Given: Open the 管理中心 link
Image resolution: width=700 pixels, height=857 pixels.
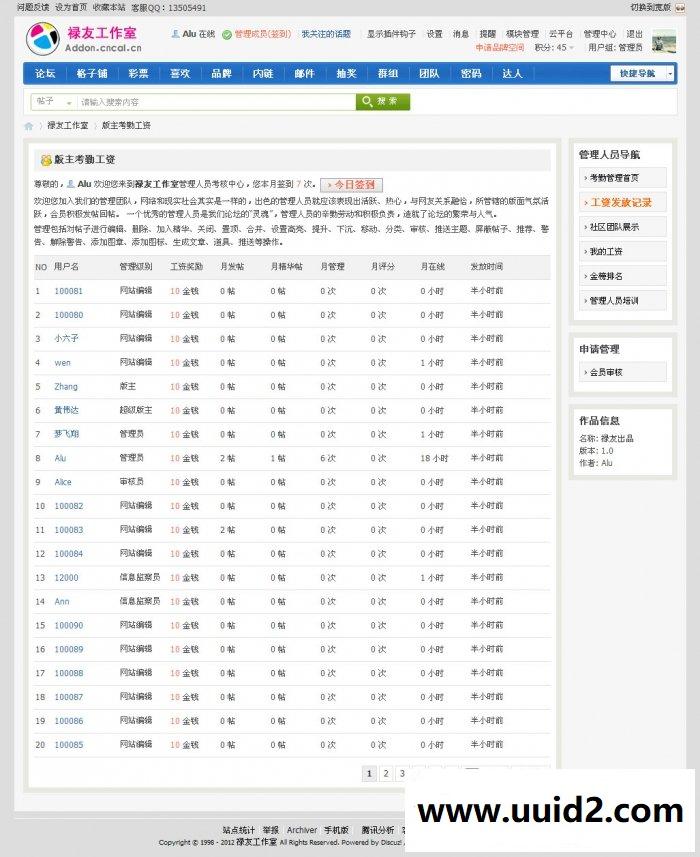Looking at the screenshot, I should click(599, 34).
